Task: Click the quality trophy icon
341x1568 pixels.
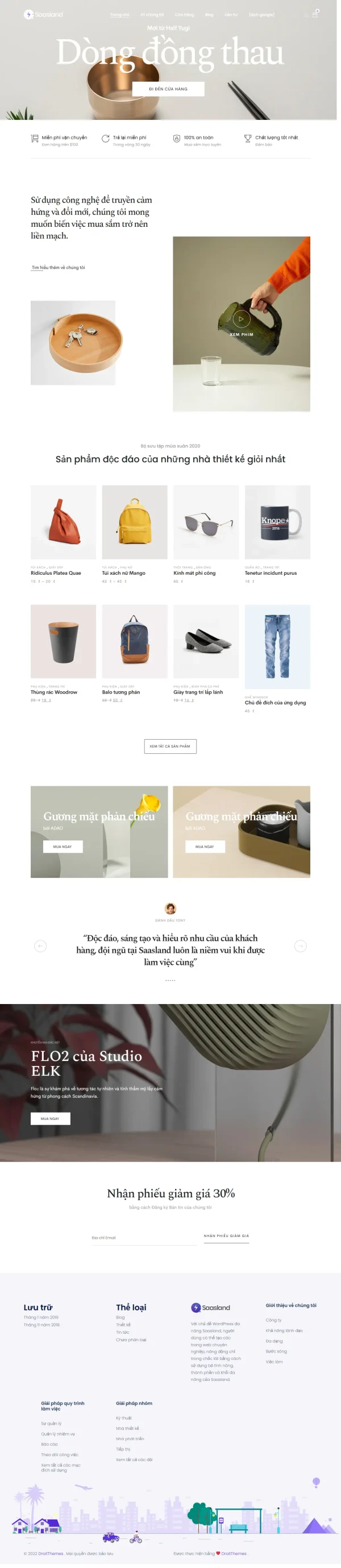Action: click(x=248, y=138)
